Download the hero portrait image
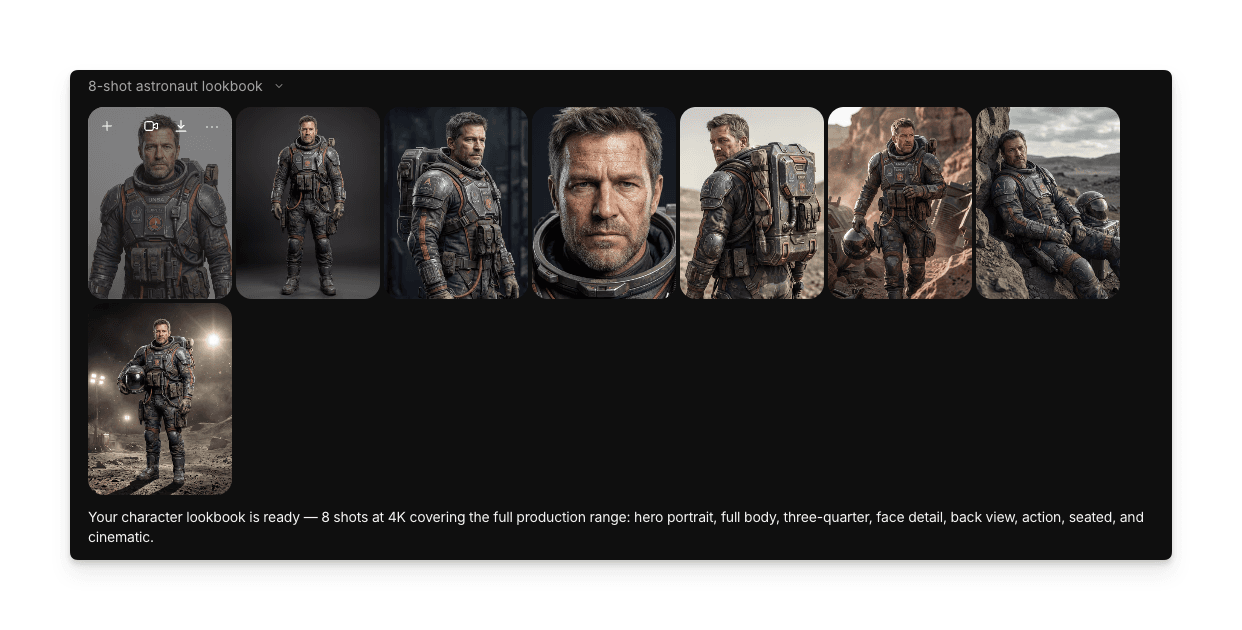Viewport: 1242px width, 630px height. tap(181, 127)
